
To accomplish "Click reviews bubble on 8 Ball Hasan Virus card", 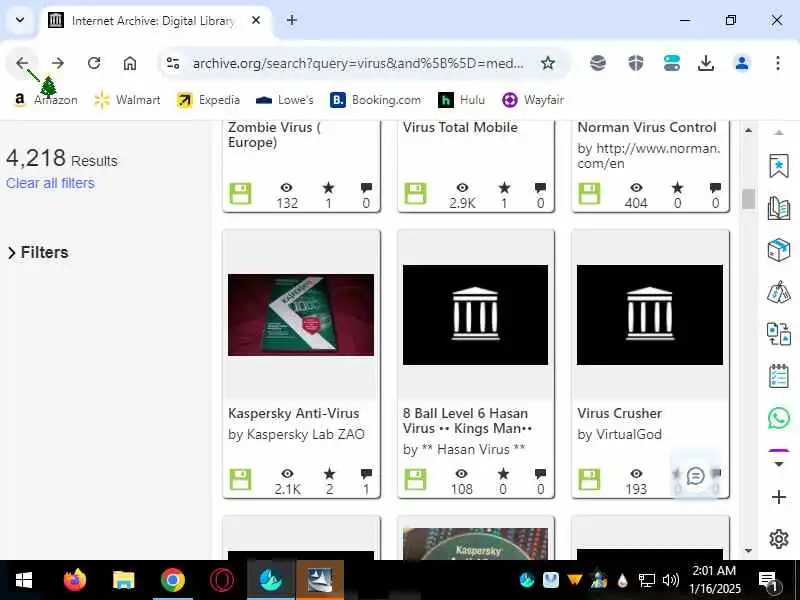I will [540, 473].
